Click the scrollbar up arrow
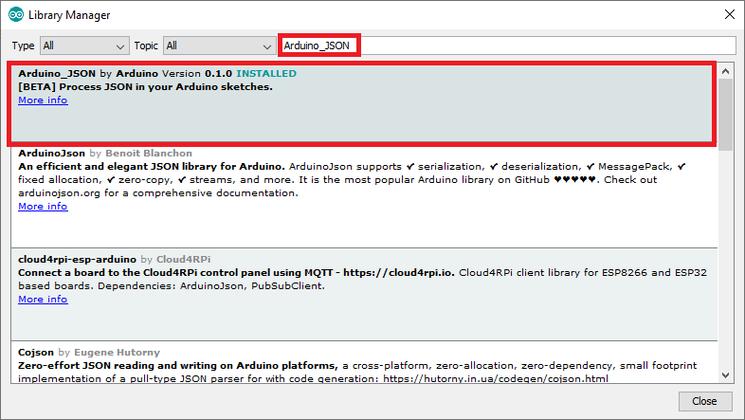This screenshot has height=420, width=745. tap(725, 71)
